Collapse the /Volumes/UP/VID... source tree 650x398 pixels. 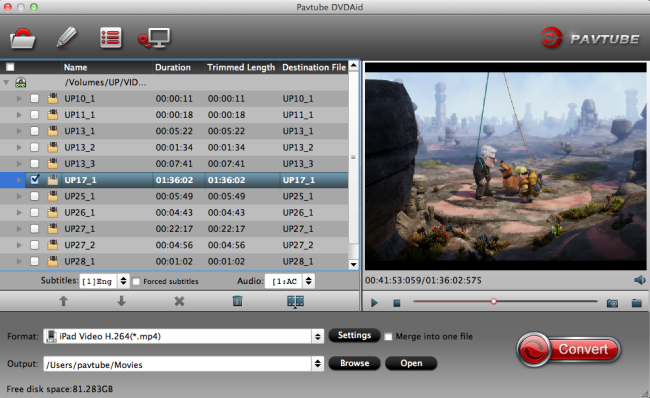click(x=6, y=83)
